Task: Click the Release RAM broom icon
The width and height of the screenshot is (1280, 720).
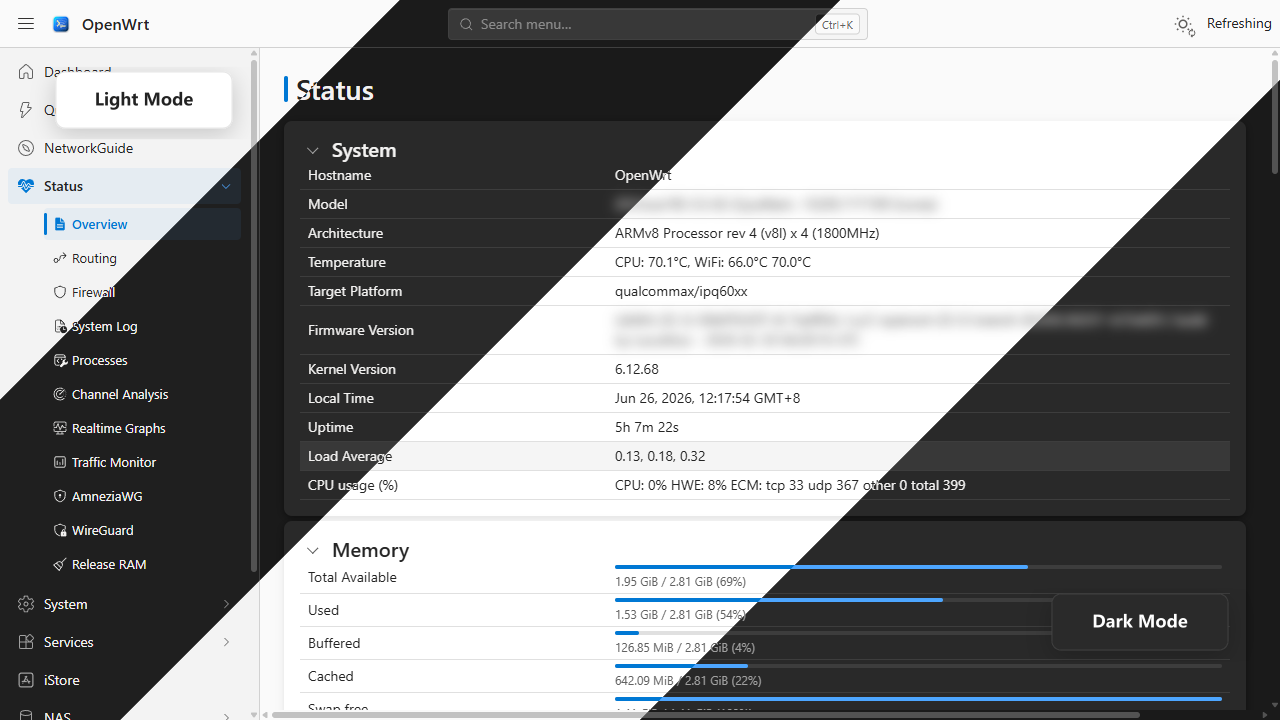Action: click(60, 564)
